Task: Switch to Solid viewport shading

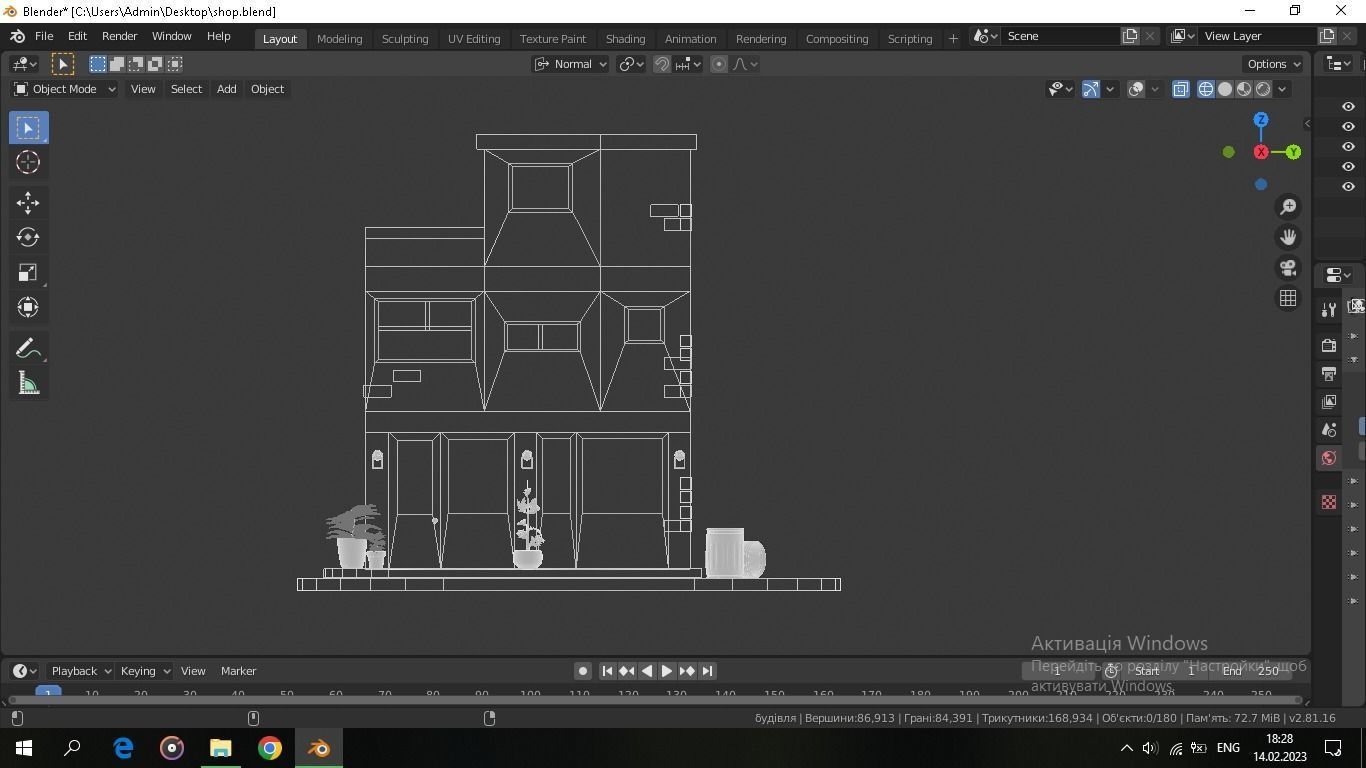Action: click(x=1225, y=89)
